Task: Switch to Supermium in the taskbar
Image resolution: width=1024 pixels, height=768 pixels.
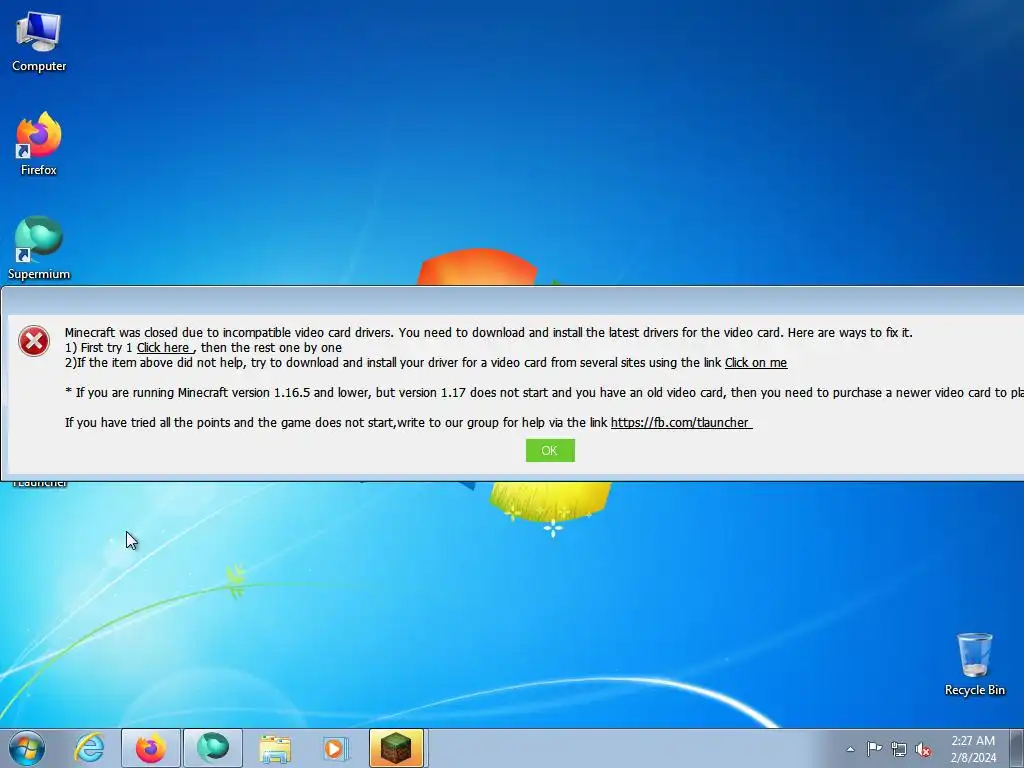Action: 213,748
